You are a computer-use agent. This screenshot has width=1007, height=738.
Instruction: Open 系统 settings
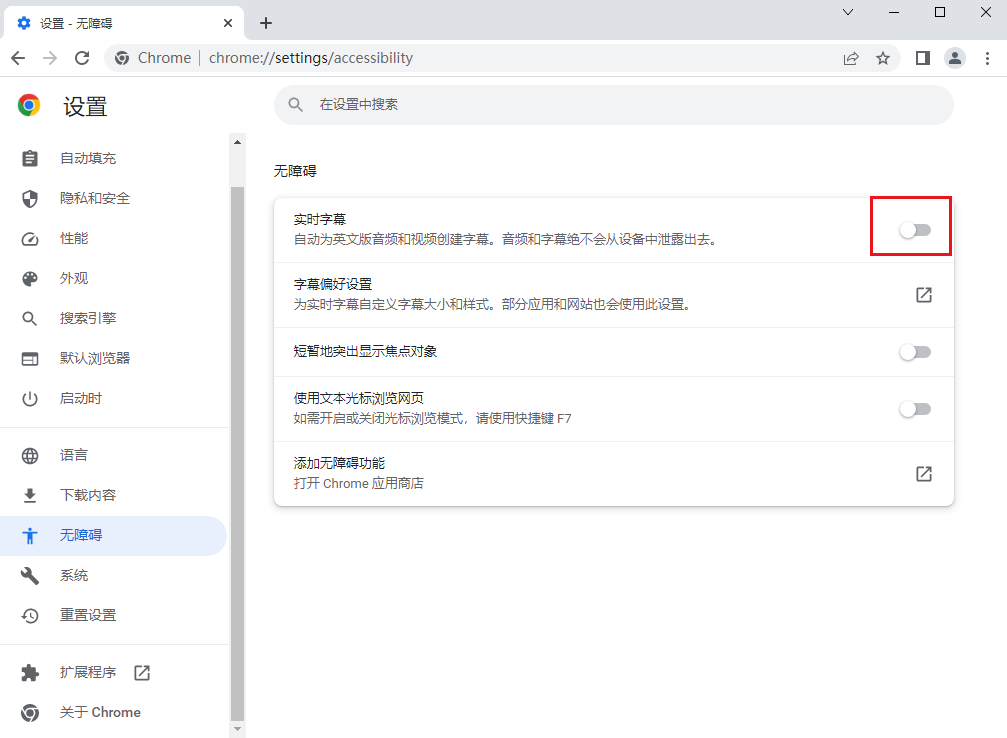tap(113, 575)
